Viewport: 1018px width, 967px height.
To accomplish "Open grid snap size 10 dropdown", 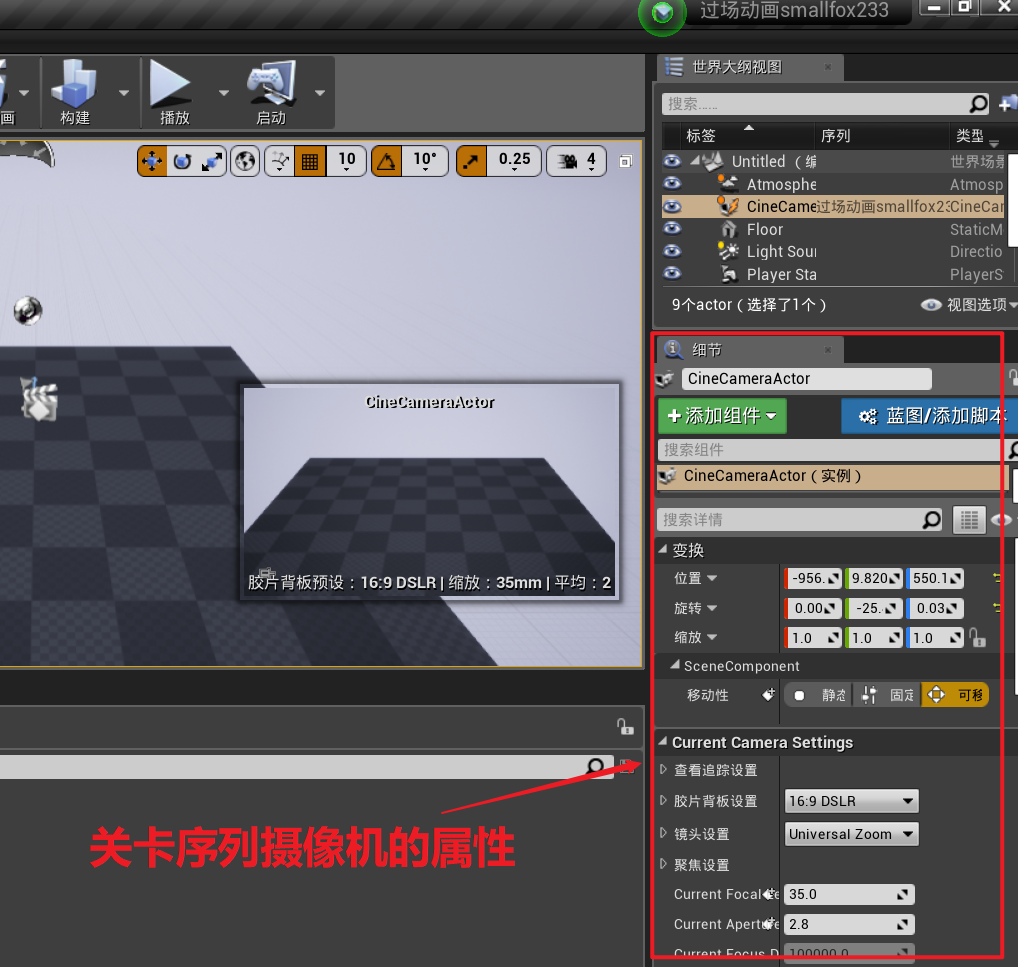I will [x=347, y=161].
